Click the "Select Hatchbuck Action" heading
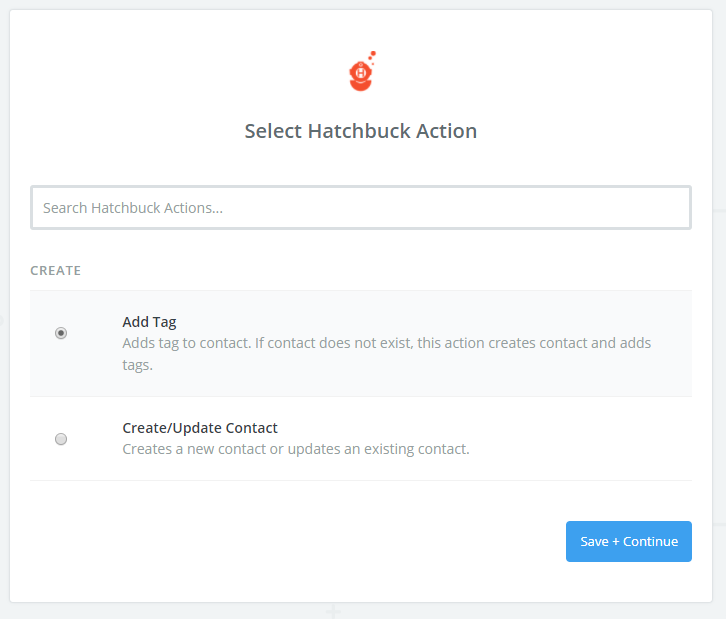This screenshot has width=726, height=619. (361, 131)
